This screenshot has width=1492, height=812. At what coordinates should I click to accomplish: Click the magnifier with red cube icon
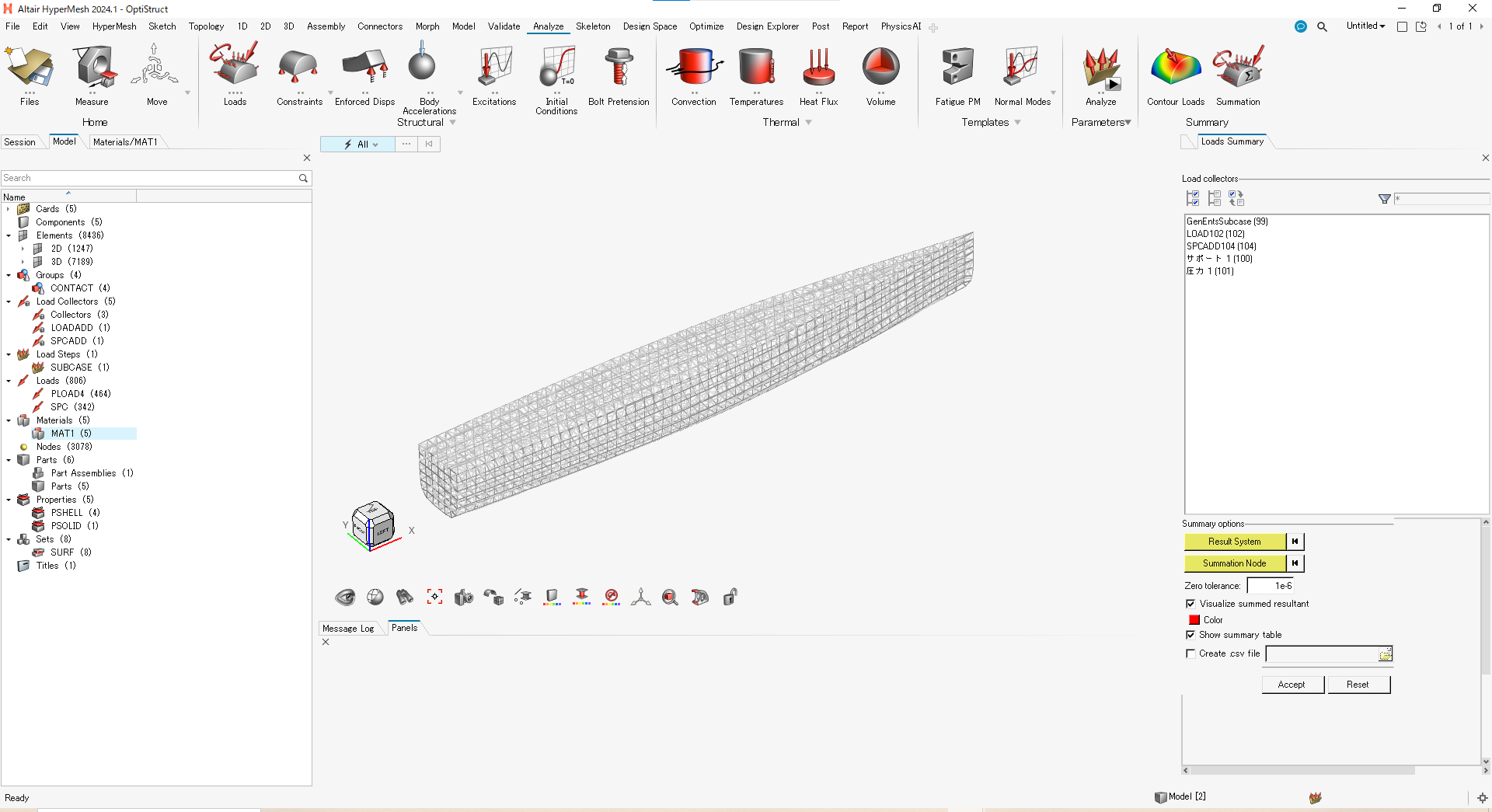click(x=670, y=597)
